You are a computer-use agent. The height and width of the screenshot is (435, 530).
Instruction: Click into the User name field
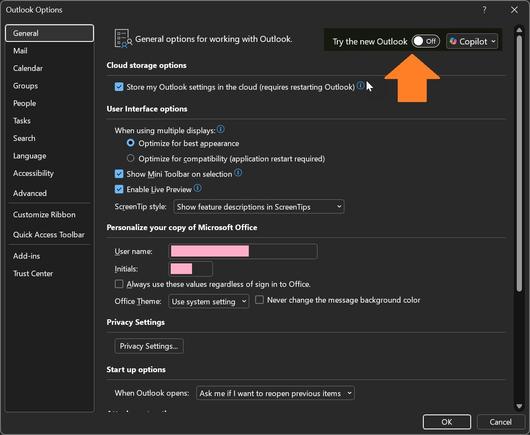click(243, 251)
